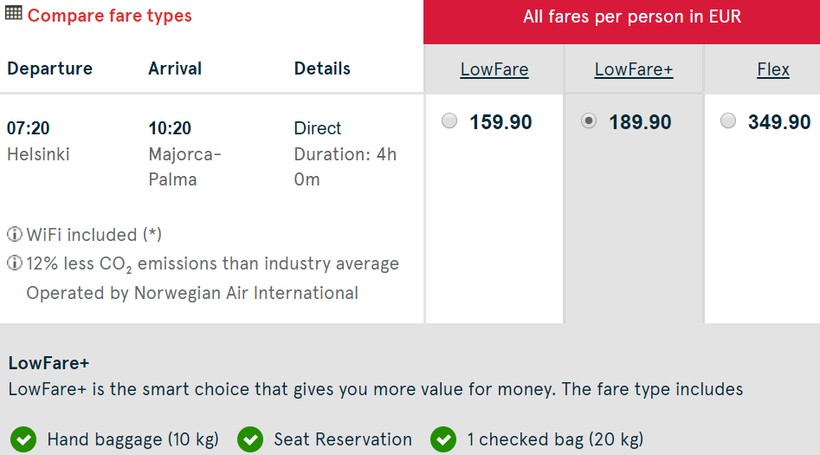Open the Compare fare types link
This screenshot has height=455, width=820.
109,16
